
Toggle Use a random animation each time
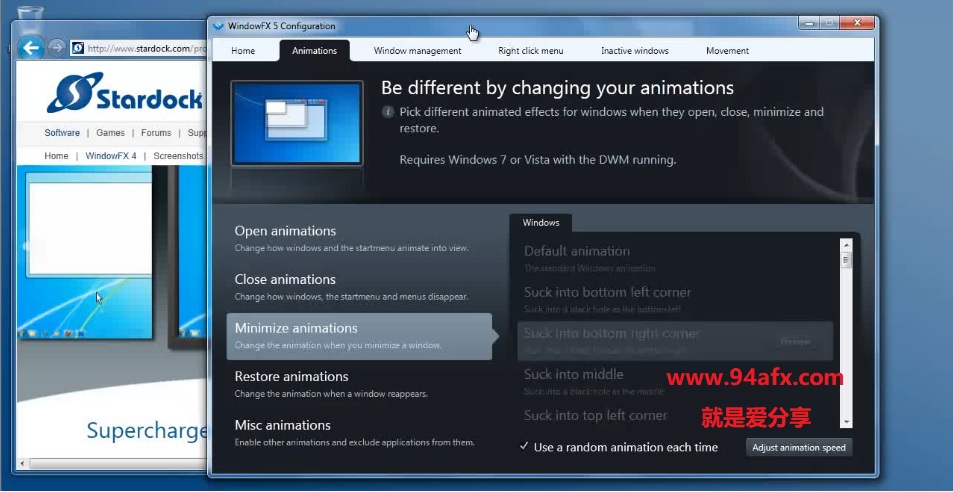(619, 448)
